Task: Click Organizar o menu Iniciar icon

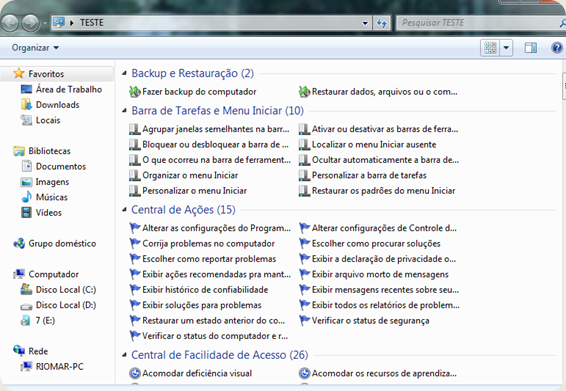Action: click(135, 175)
